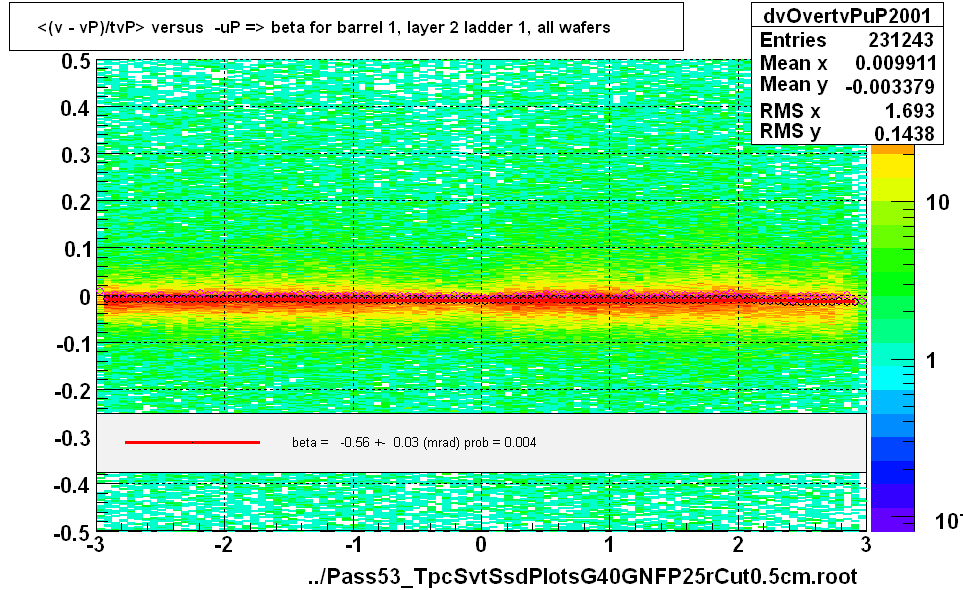963x590 pixels.
Task: Click the beta fit result legend text
Action: point(414,443)
